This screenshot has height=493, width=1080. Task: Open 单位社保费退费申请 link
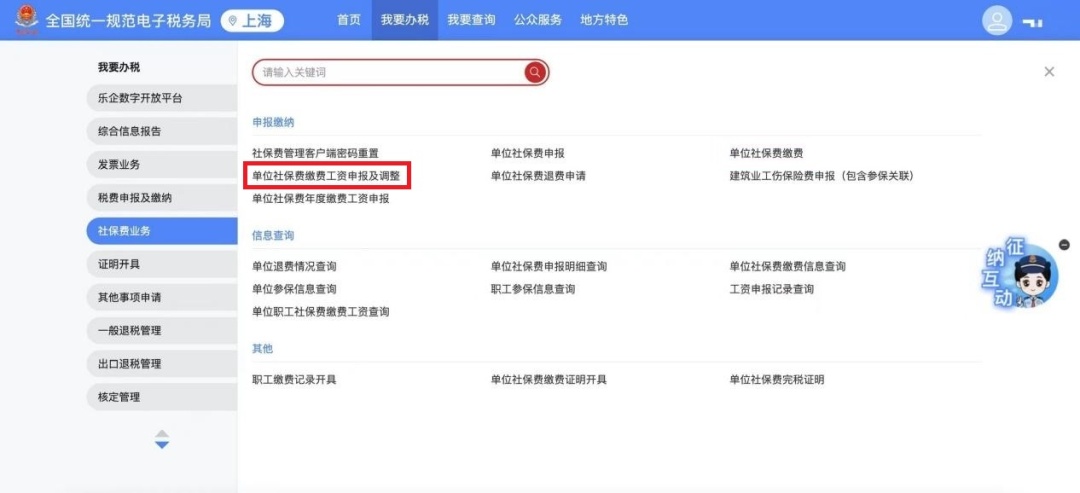click(x=538, y=176)
